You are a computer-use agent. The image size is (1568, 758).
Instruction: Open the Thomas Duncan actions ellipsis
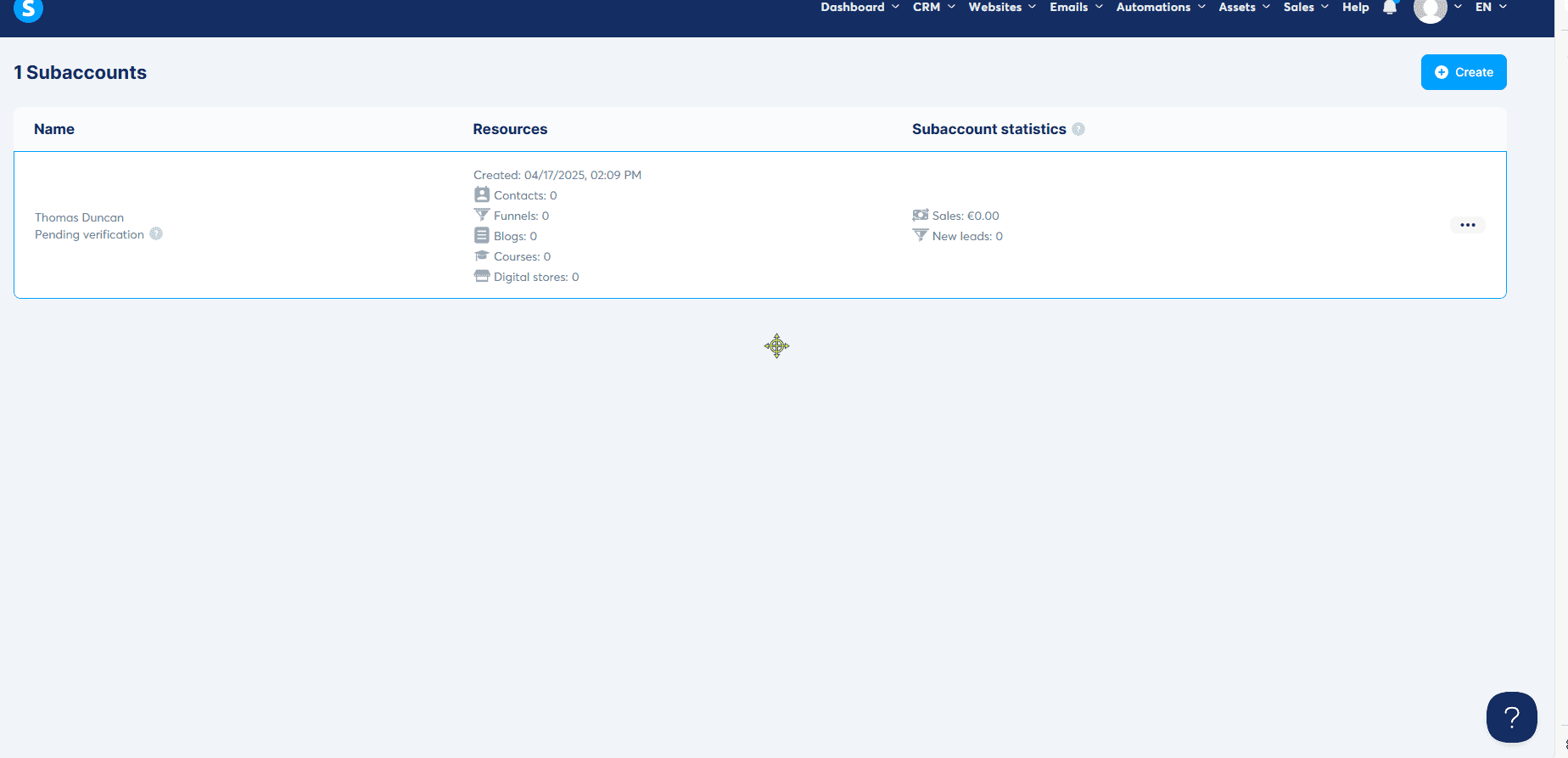[1467, 225]
